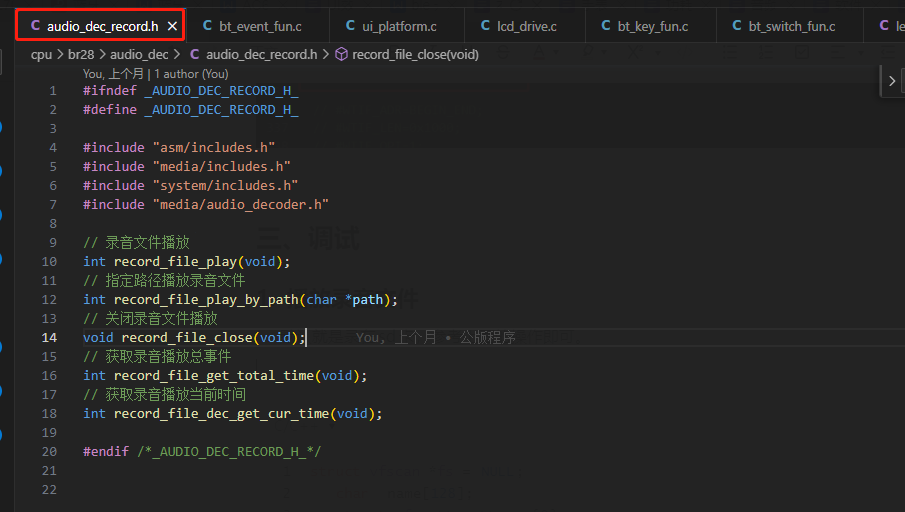Open the bt_switch_fun.c tab
Image resolution: width=905 pixels, height=512 pixels.
click(x=790, y=26)
